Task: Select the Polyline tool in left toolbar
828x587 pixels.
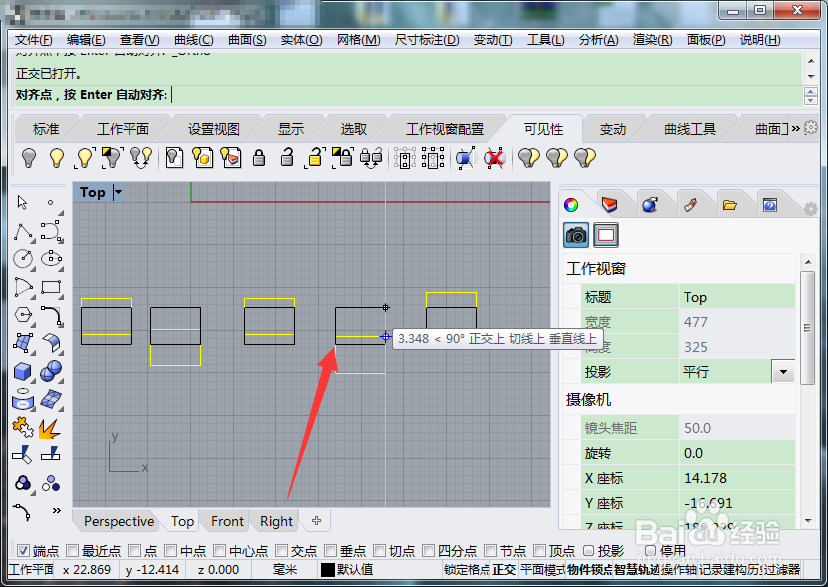Action: tap(23, 231)
